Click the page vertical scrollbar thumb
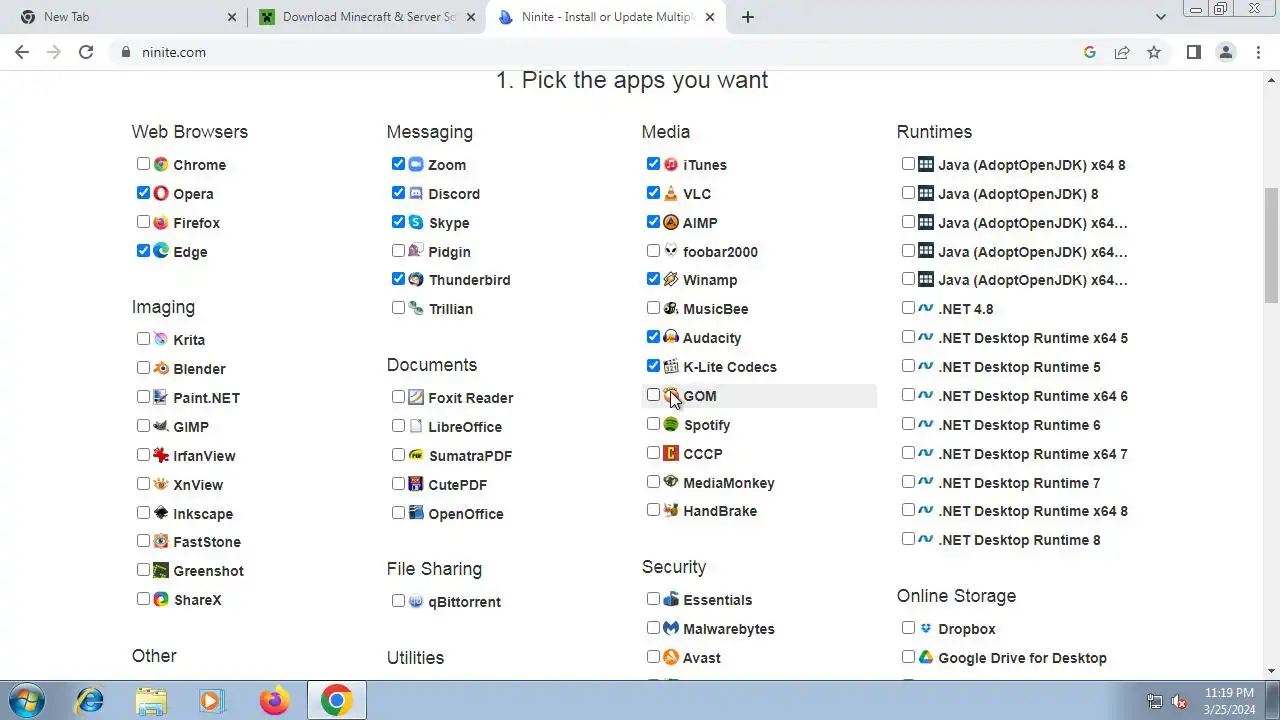The width and height of the screenshot is (1280, 720). 1272,245
